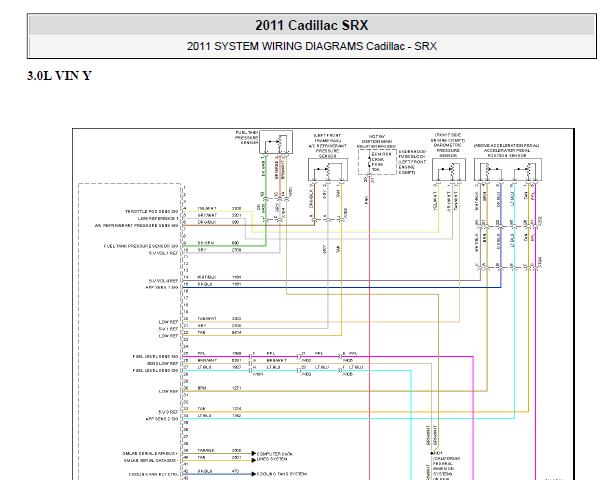Viewport: 608px width, 480px height.
Task: Click the "SENS LOW REF" label at pin 26
Action: (162, 364)
